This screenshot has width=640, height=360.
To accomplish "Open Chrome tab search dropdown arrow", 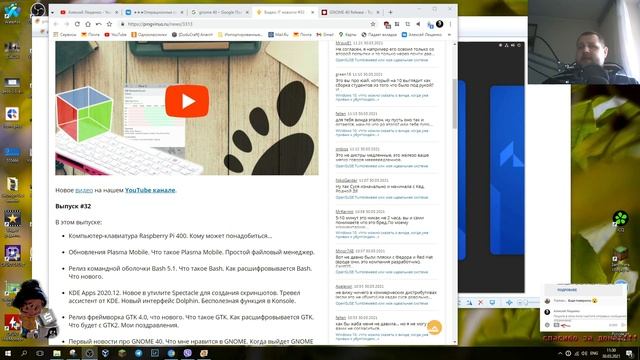I will point(52,12).
